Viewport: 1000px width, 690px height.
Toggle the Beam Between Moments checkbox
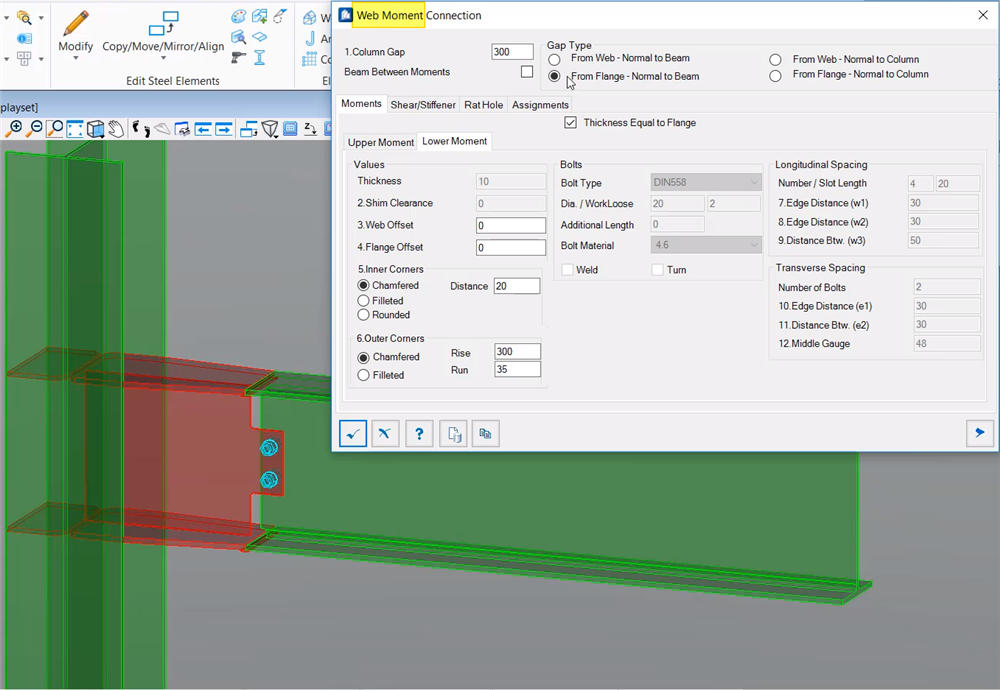click(x=527, y=72)
